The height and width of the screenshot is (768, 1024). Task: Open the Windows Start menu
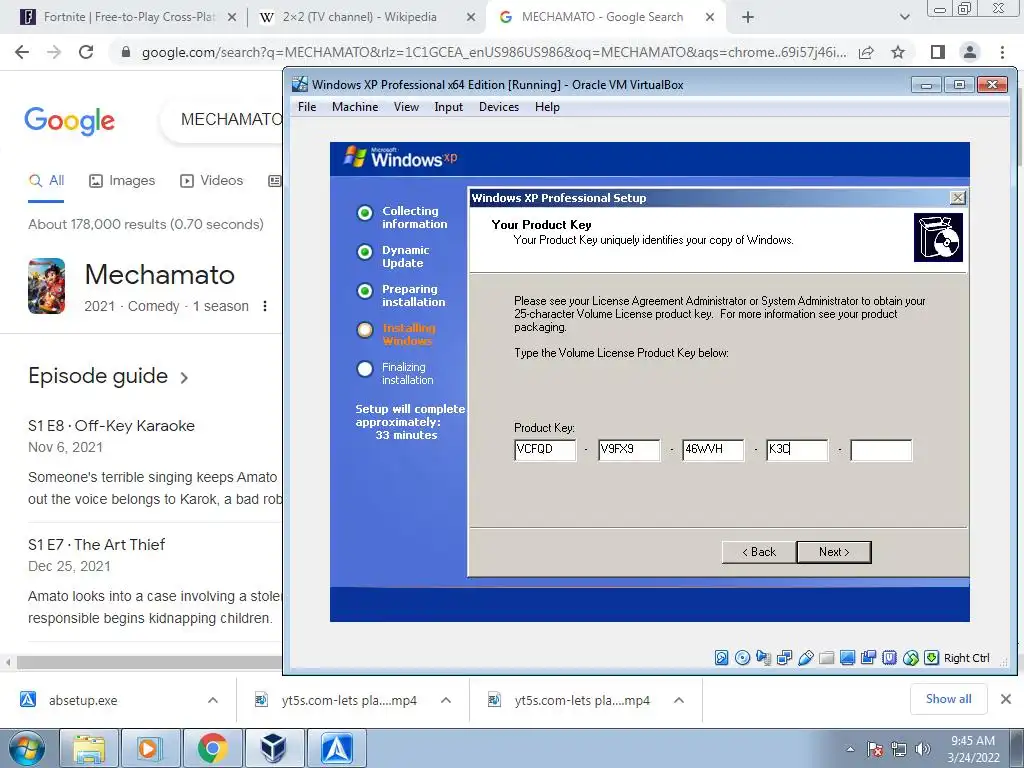point(27,748)
